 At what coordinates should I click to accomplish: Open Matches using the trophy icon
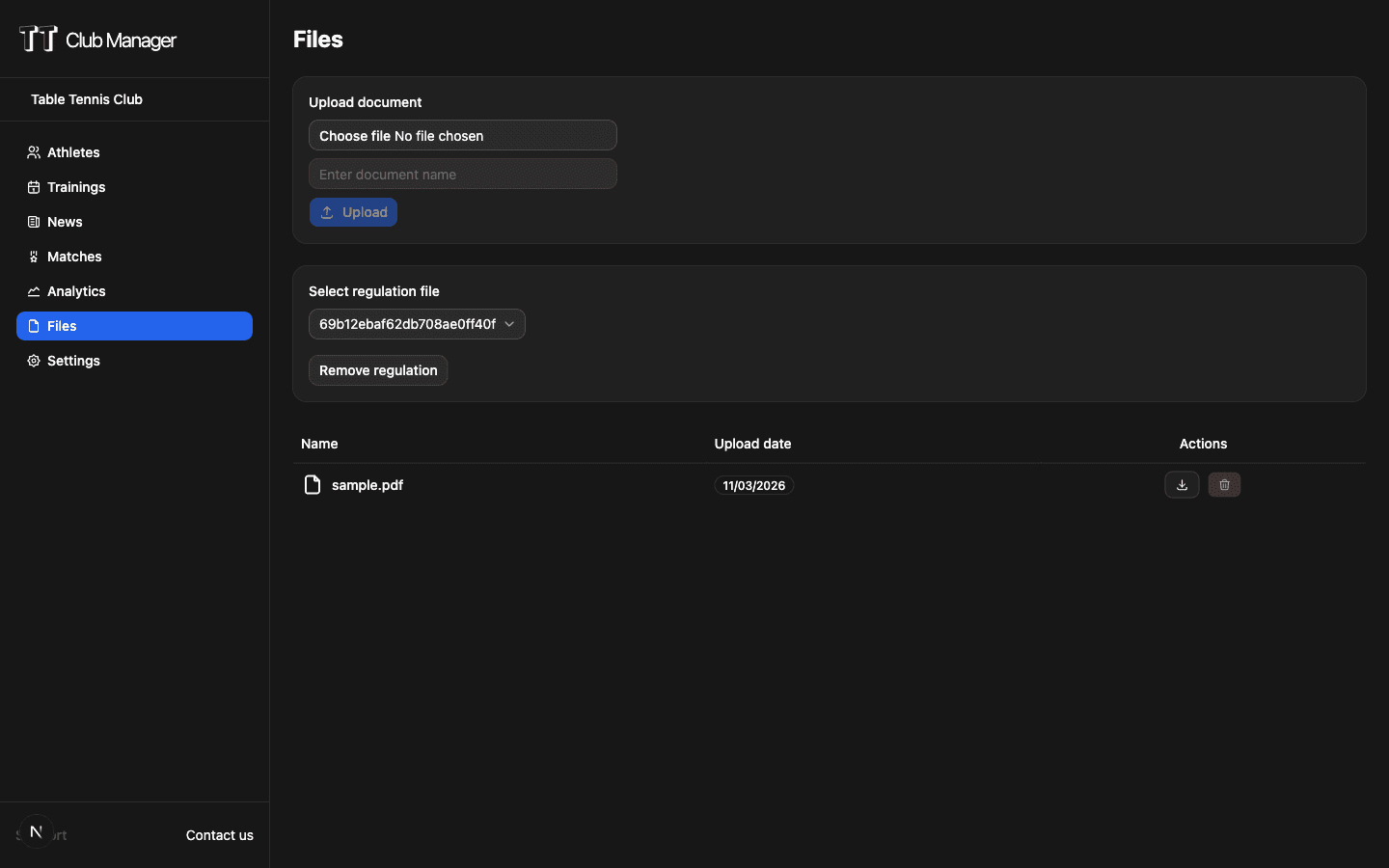(32, 256)
